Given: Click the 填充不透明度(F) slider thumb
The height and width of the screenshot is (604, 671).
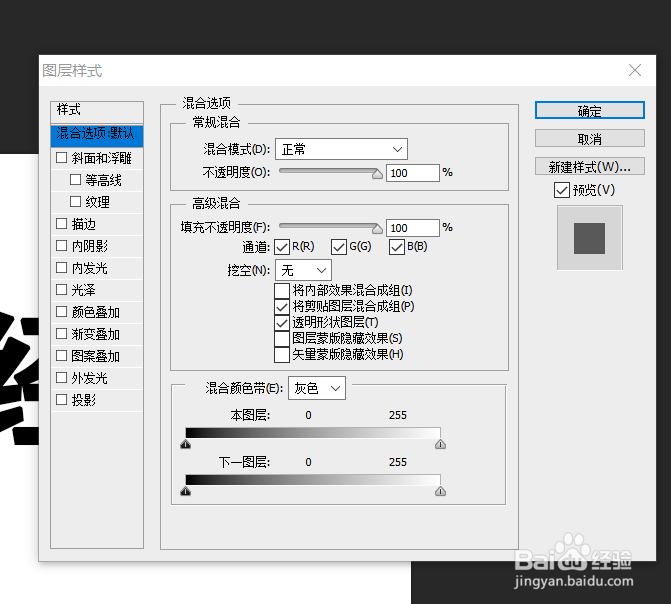Looking at the screenshot, I should (377, 229).
